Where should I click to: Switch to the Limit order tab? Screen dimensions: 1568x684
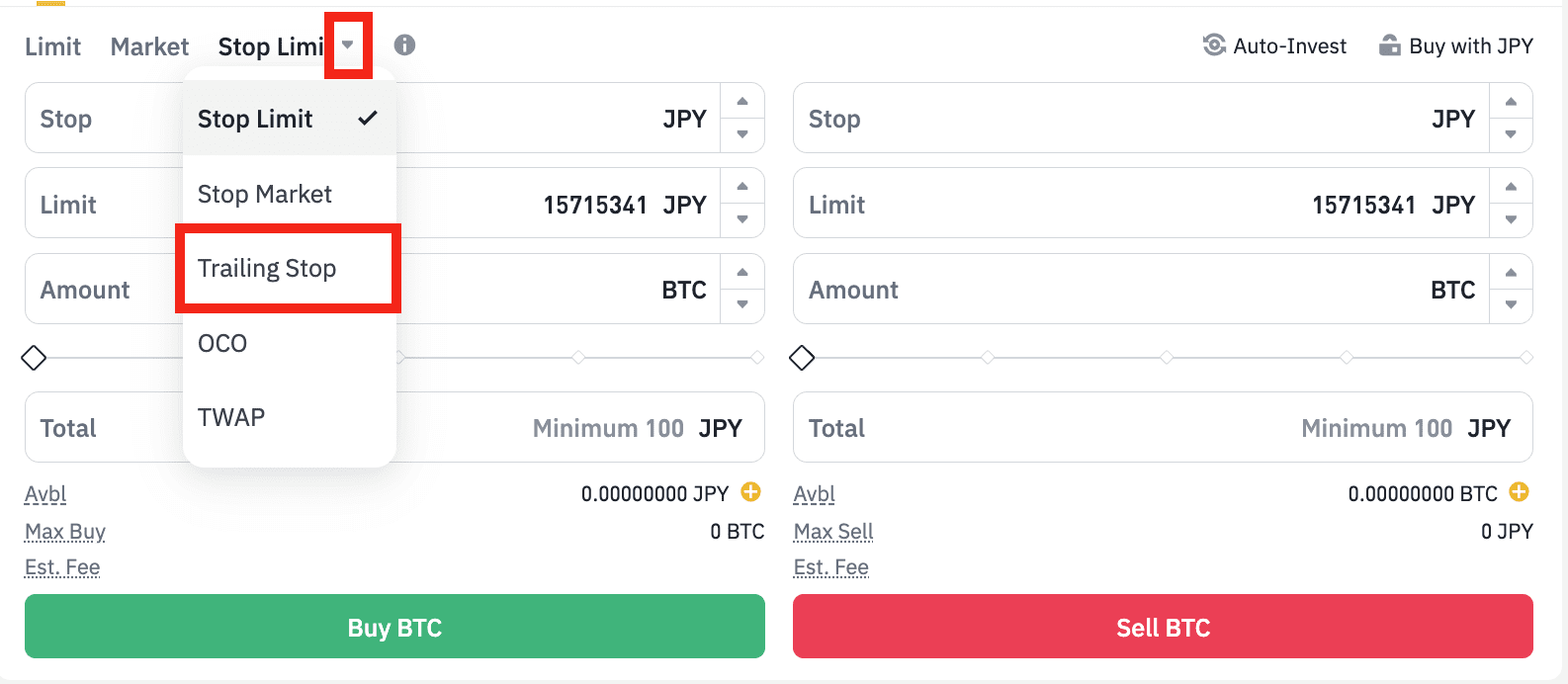coord(52,46)
